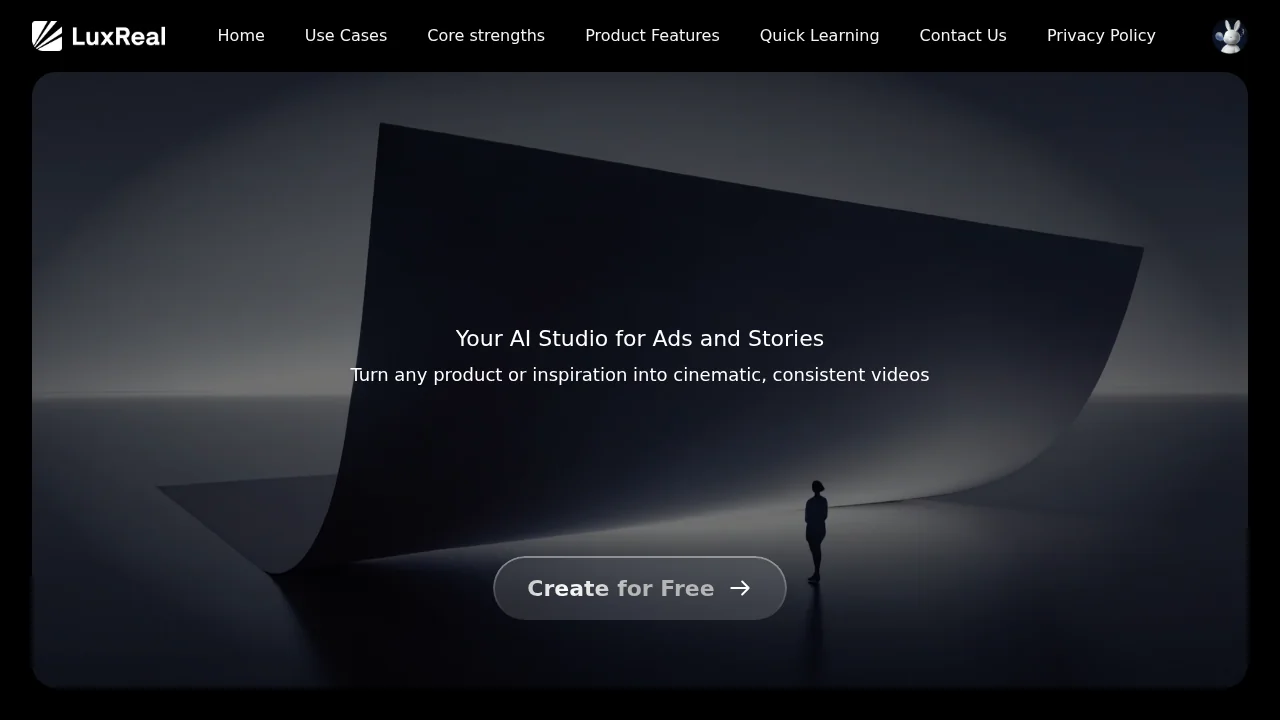Image resolution: width=1280 pixels, height=720 pixels.
Task: Click the LuxReal striped logo icon
Action: point(47,36)
